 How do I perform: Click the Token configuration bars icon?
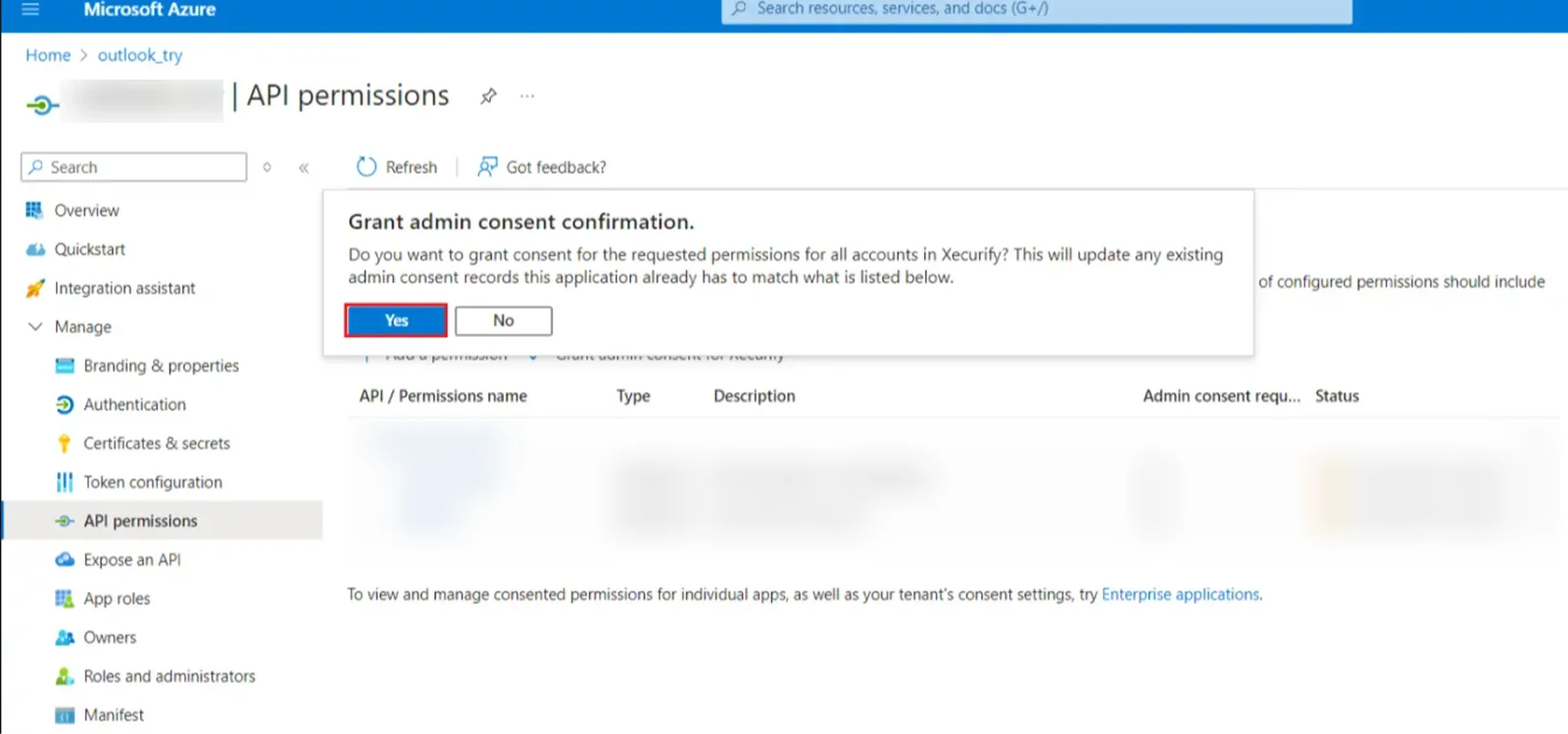click(x=65, y=482)
